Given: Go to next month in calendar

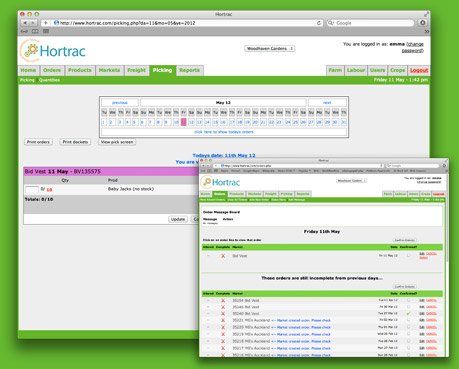Looking at the screenshot, I should click(327, 103).
